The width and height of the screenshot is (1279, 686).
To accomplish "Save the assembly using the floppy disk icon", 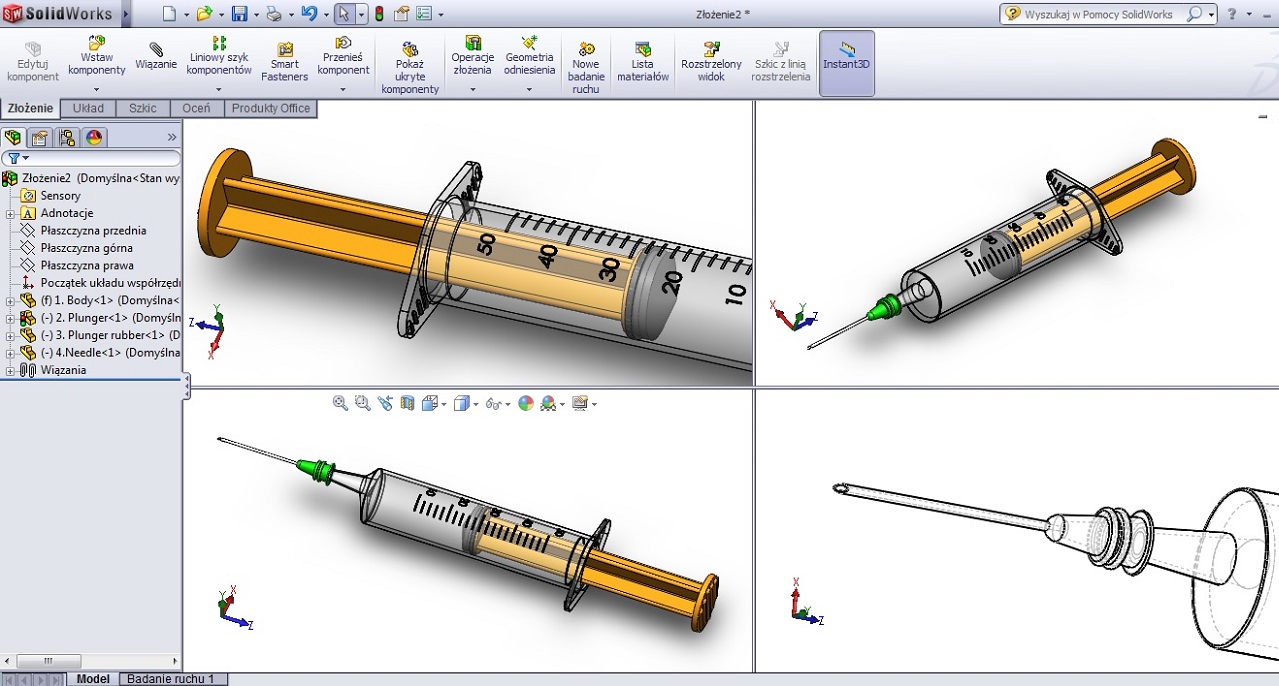I will [x=239, y=14].
